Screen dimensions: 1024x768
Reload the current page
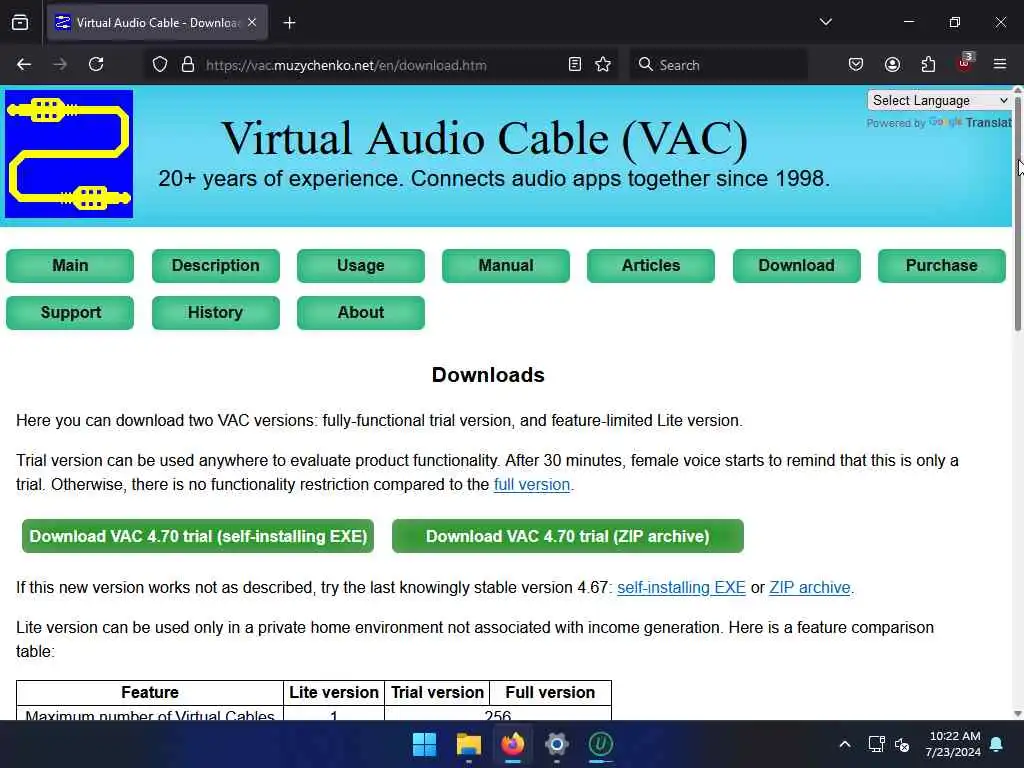[x=96, y=65]
